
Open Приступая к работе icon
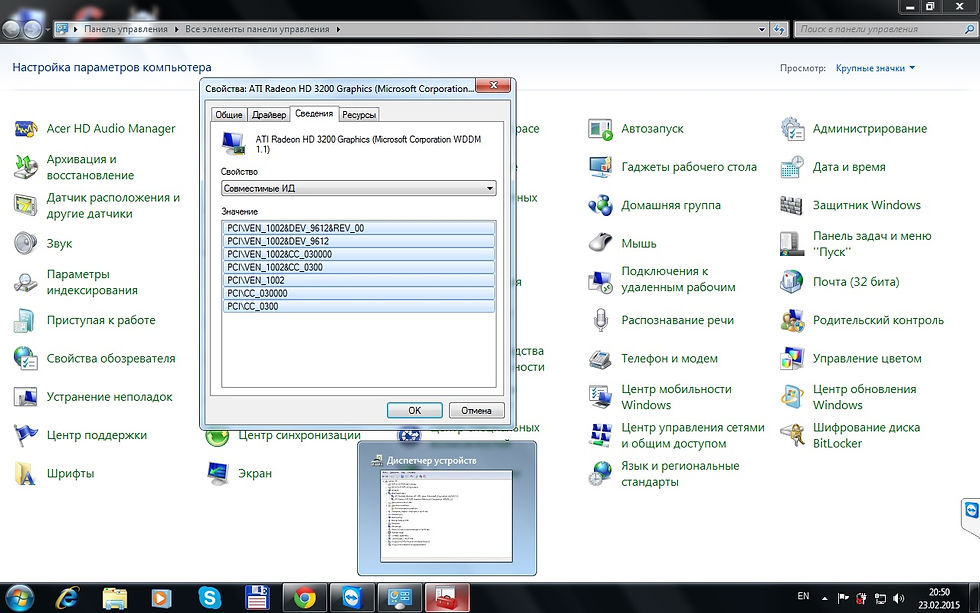pos(26,320)
